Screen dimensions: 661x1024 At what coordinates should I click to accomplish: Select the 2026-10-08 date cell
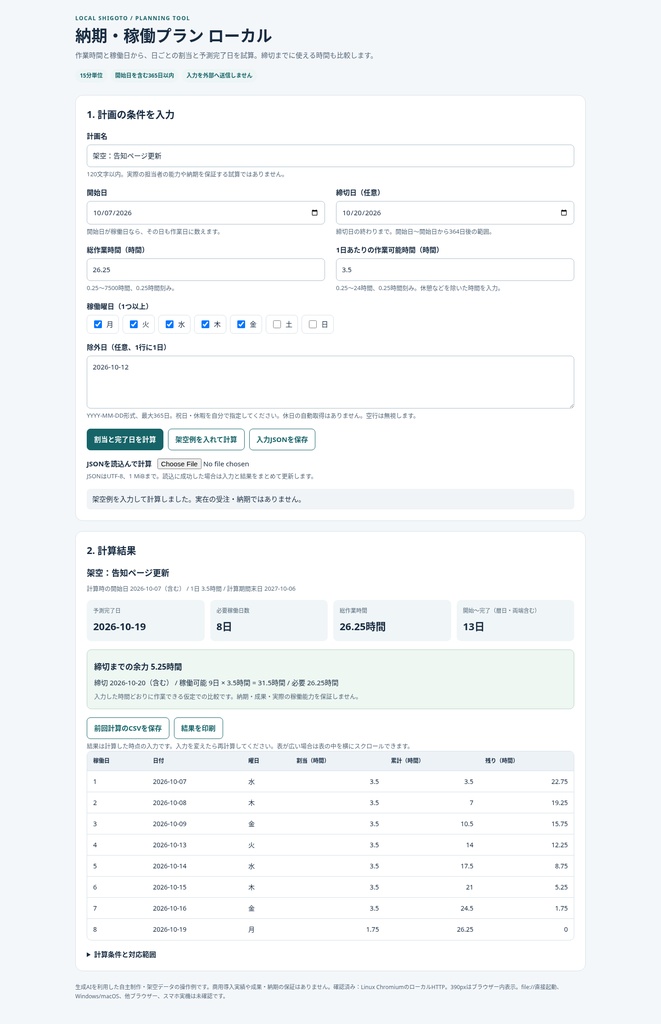170,803
